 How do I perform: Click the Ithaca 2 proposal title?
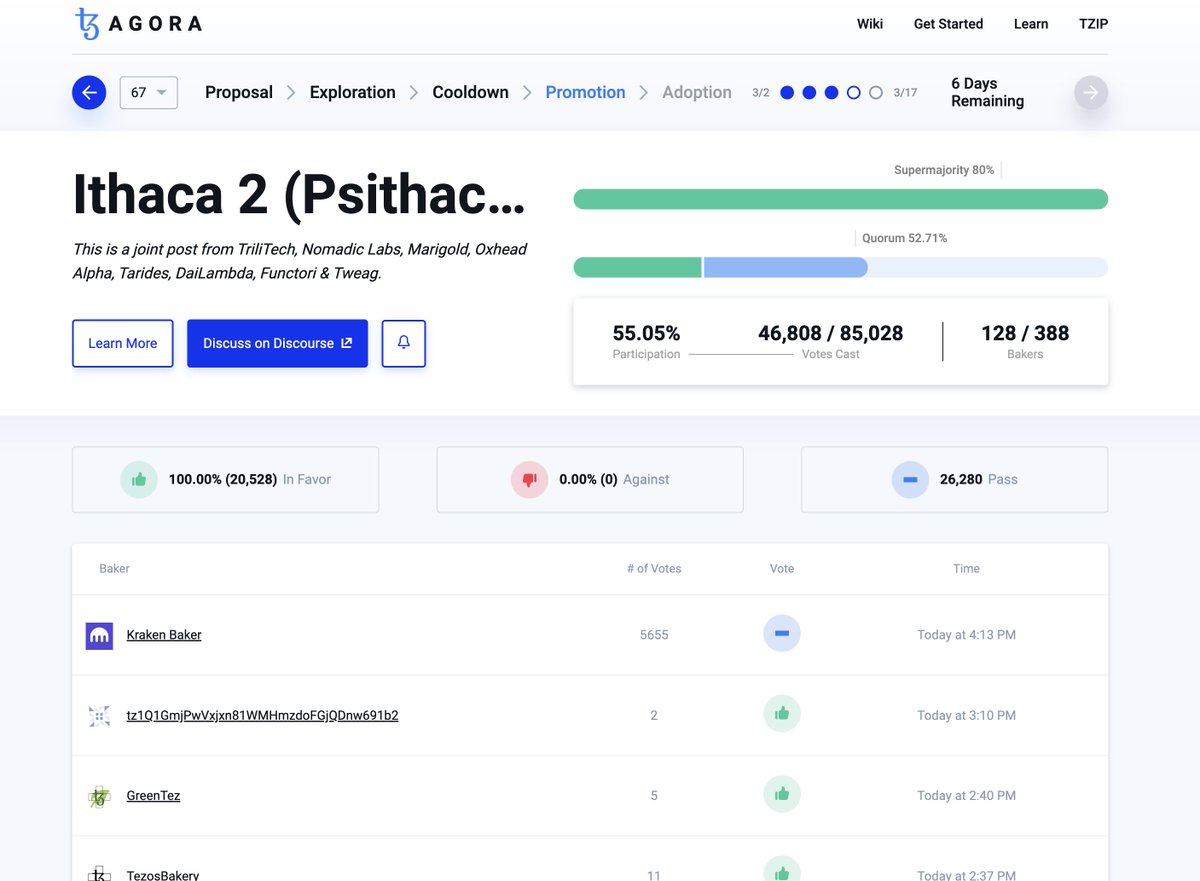[299, 194]
